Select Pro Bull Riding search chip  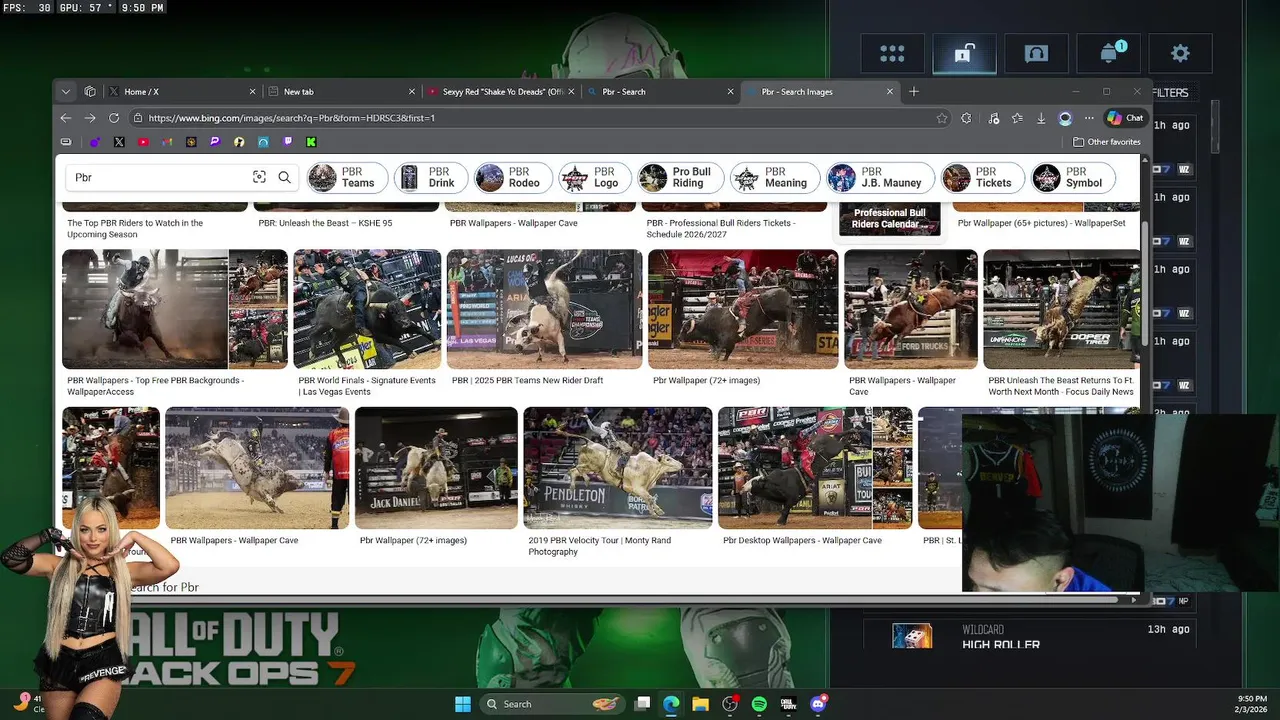pyautogui.click(x=681, y=178)
